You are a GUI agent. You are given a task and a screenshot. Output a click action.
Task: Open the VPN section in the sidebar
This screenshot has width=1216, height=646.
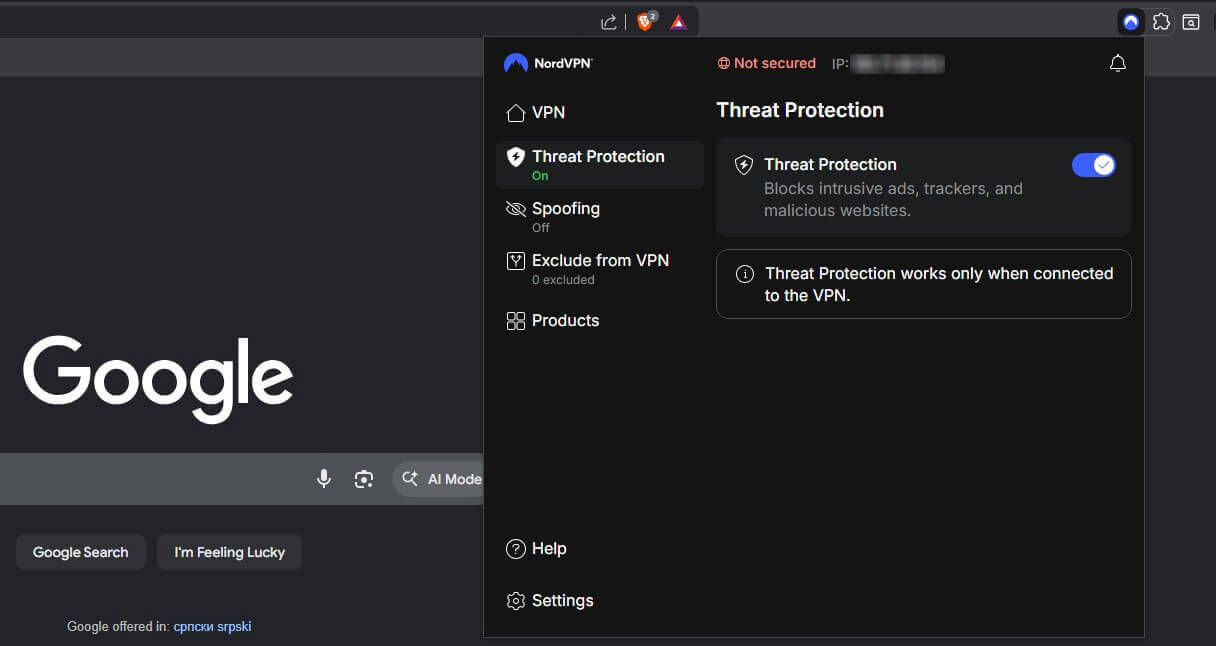600,113
